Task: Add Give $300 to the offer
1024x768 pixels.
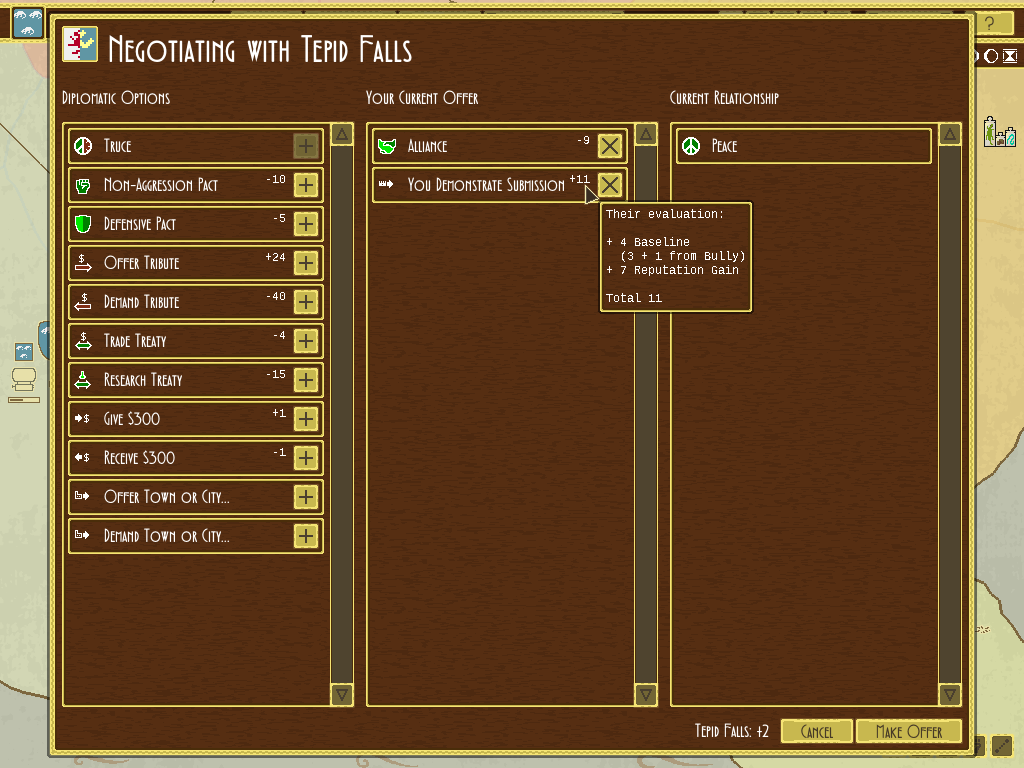Action: [306, 419]
